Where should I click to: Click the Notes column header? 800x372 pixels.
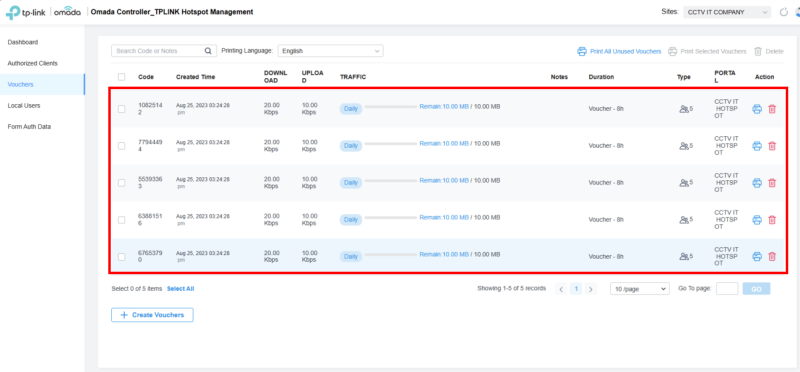pyautogui.click(x=559, y=77)
